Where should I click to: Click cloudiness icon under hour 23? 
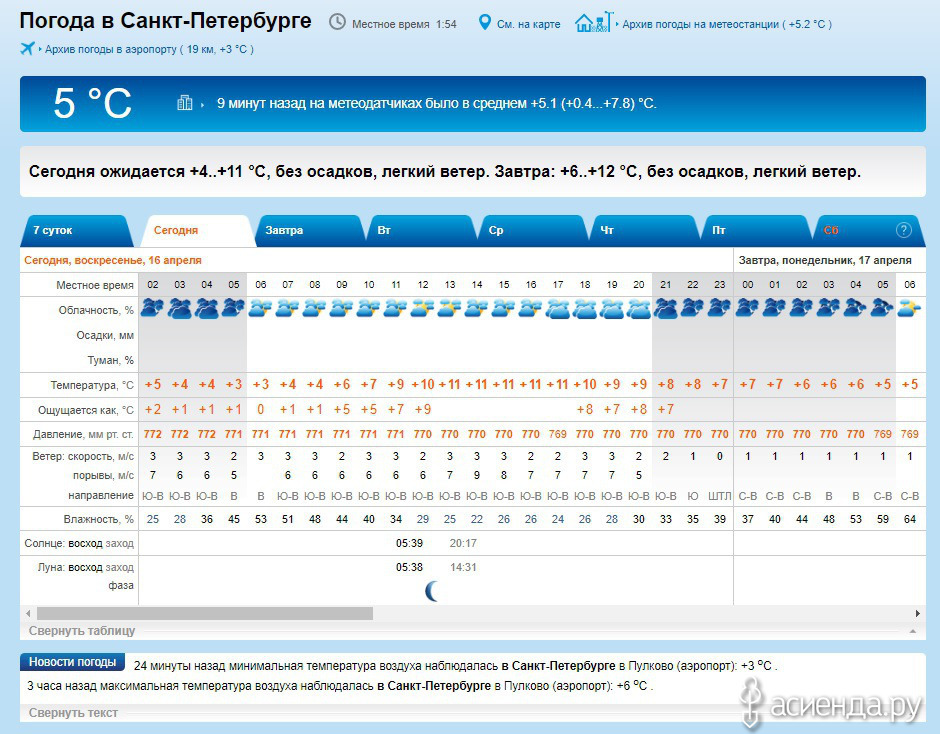pos(719,308)
